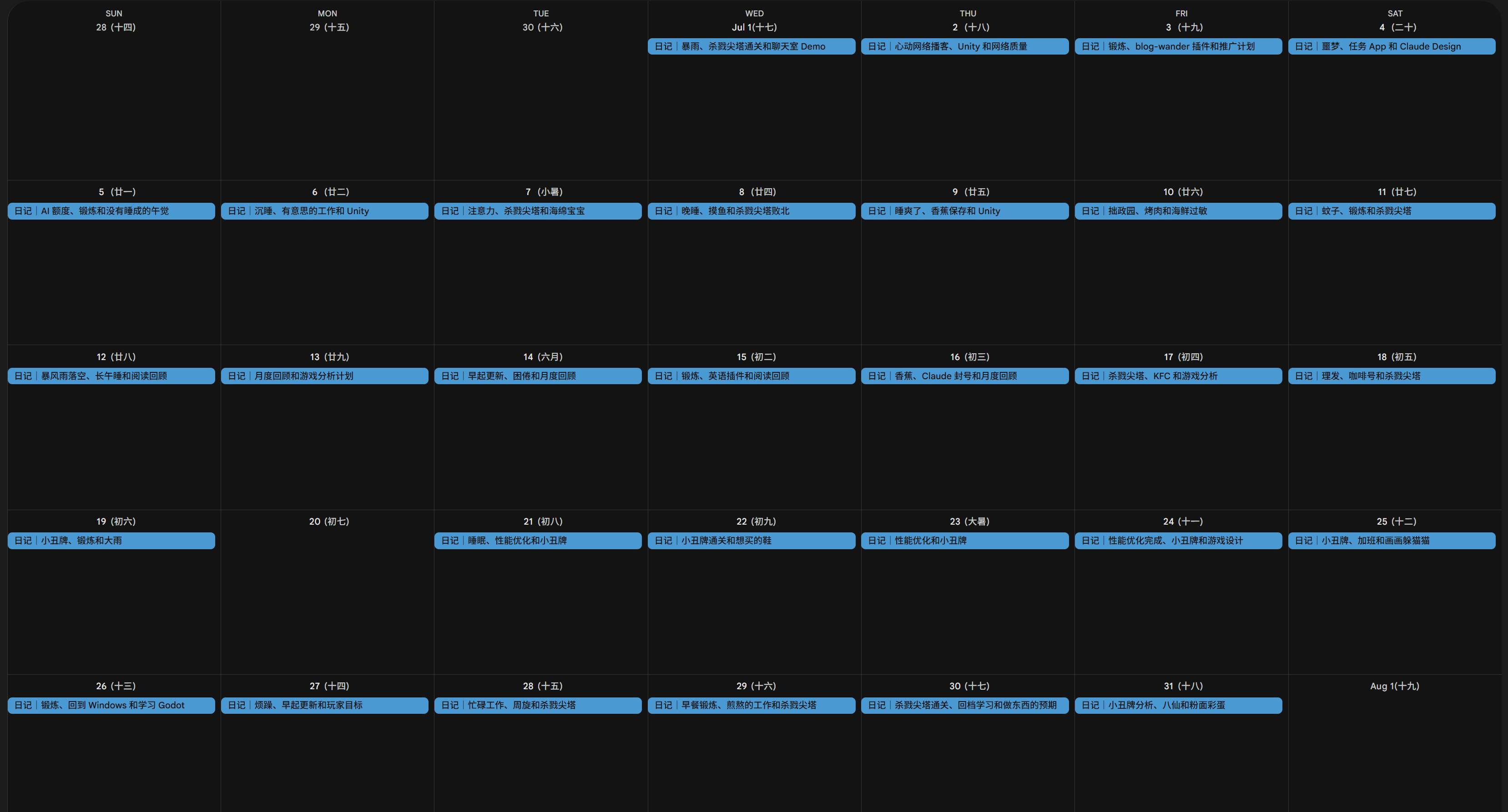The image size is (1508, 812).
Task: Open the July 17 entry mentioning KFC
Action: pos(1178,376)
